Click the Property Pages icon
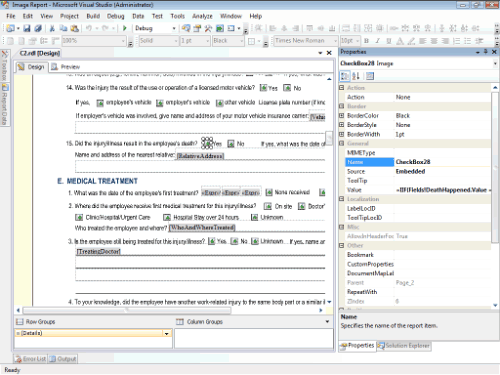500x375 pixels. [x=370, y=76]
